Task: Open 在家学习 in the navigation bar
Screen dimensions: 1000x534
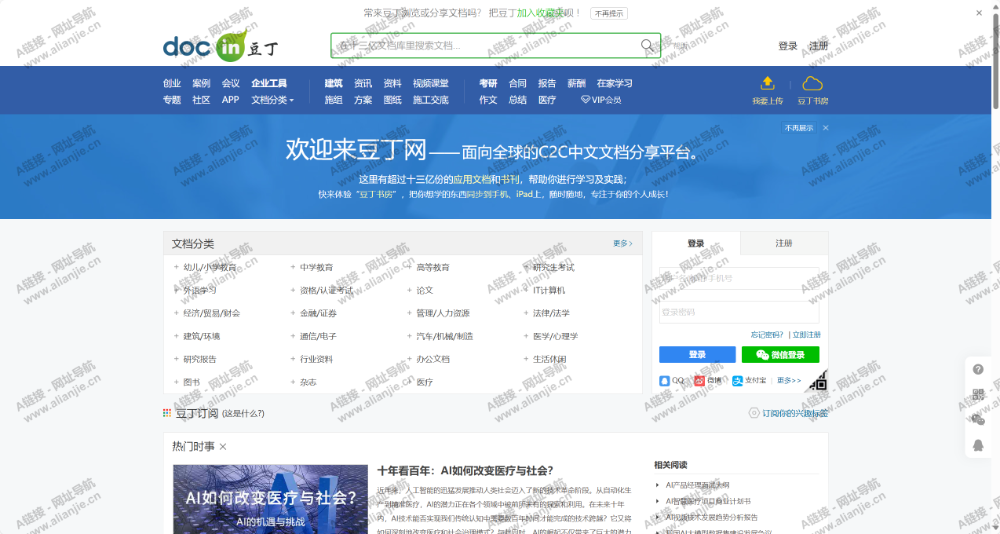Action: [x=614, y=83]
